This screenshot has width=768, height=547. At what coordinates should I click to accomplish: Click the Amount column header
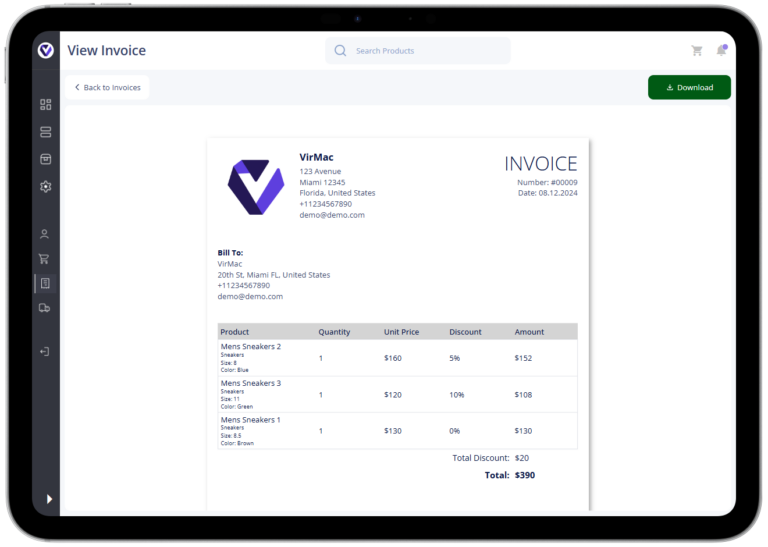tap(529, 332)
